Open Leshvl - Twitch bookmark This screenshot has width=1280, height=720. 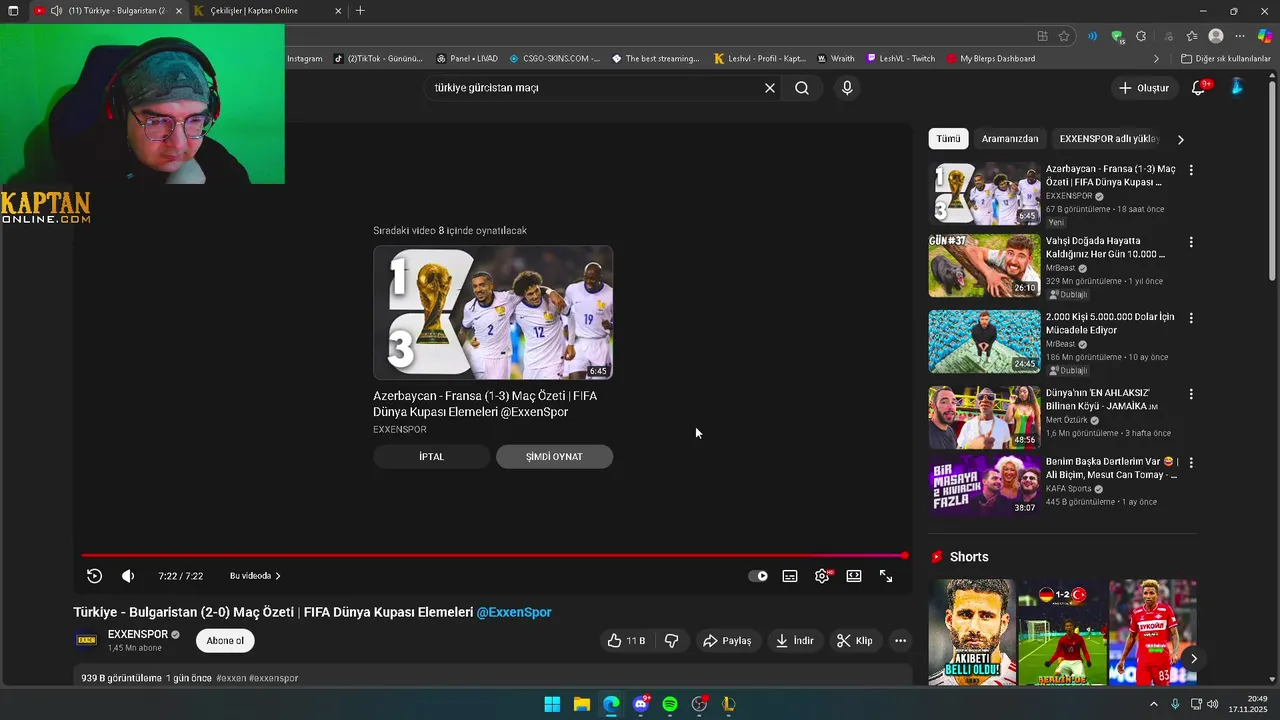pyautogui.click(x=901, y=59)
